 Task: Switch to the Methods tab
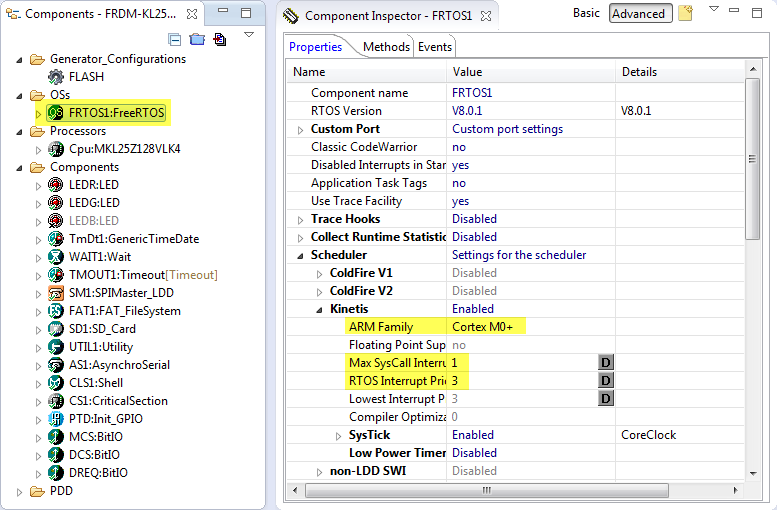(386, 47)
